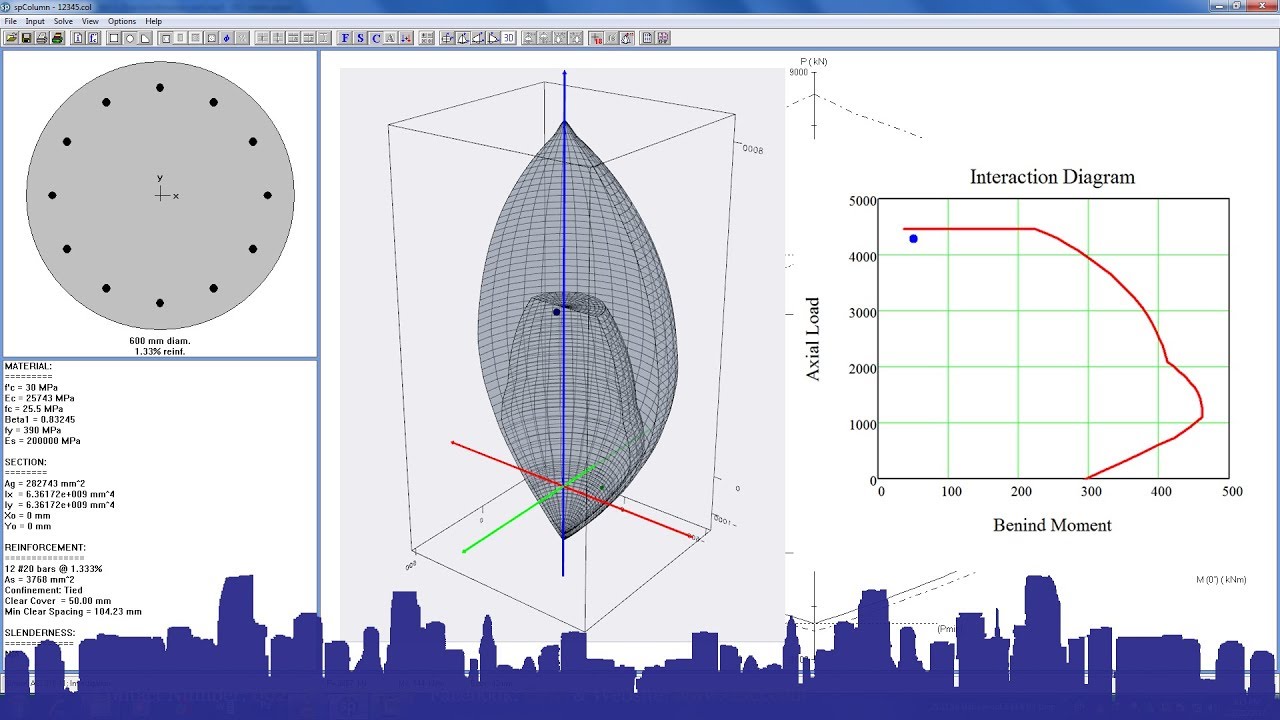Viewport: 1280px width, 720px height.
Task: Select the service loads S icon
Action: (x=361, y=38)
